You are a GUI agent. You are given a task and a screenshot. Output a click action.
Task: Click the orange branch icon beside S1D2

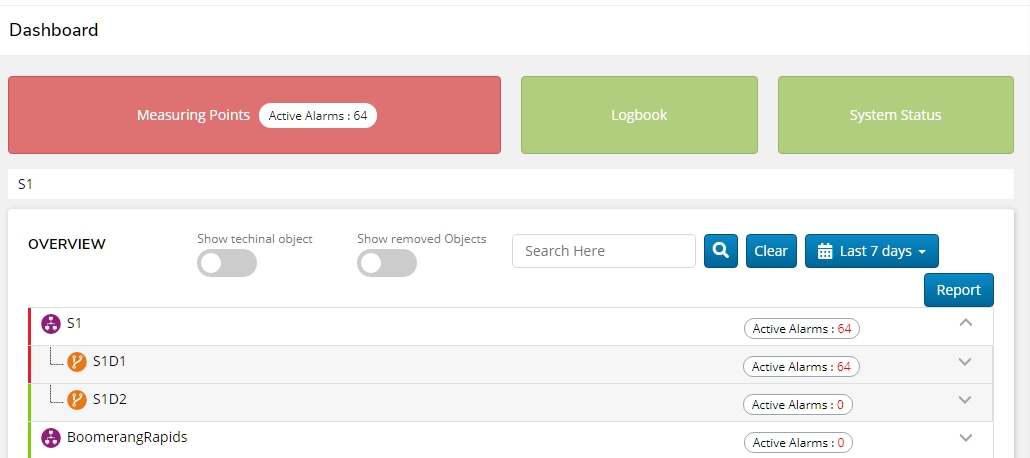click(x=77, y=400)
